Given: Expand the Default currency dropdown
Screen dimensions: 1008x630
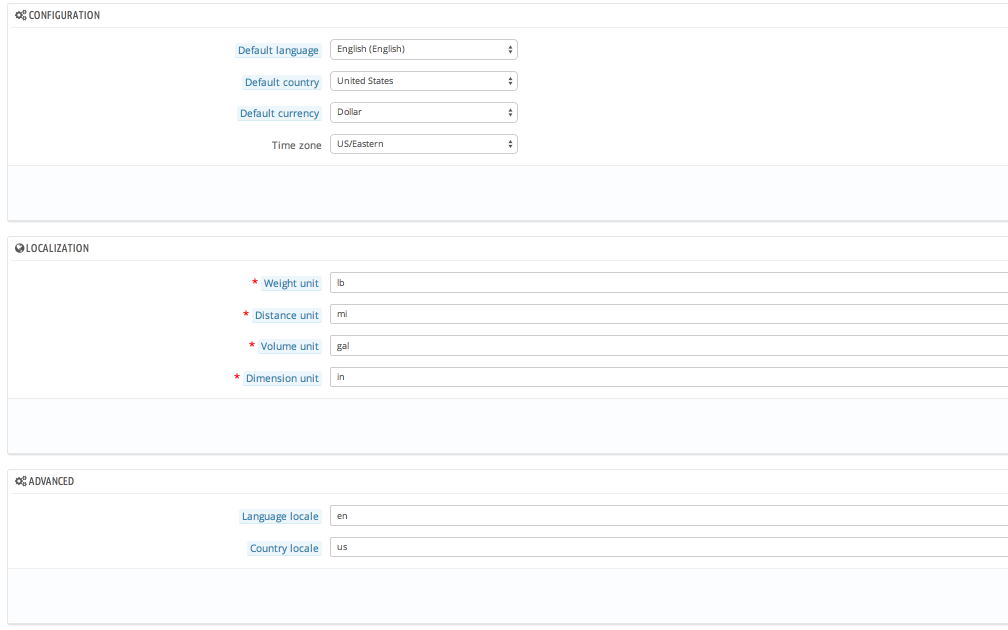Looking at the screenshot, I should (423, 112).
